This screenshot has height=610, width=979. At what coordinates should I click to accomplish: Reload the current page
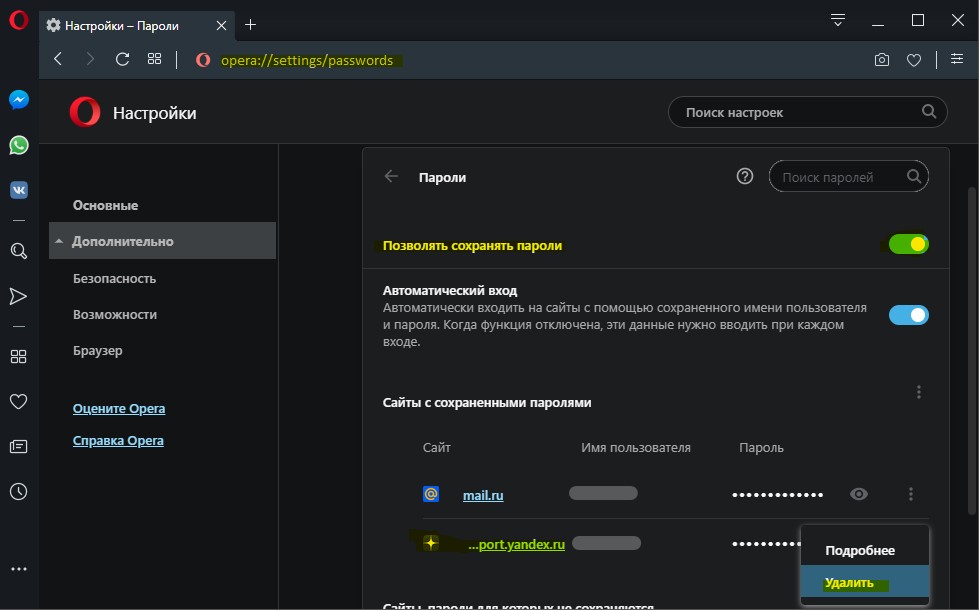[122, 59]
